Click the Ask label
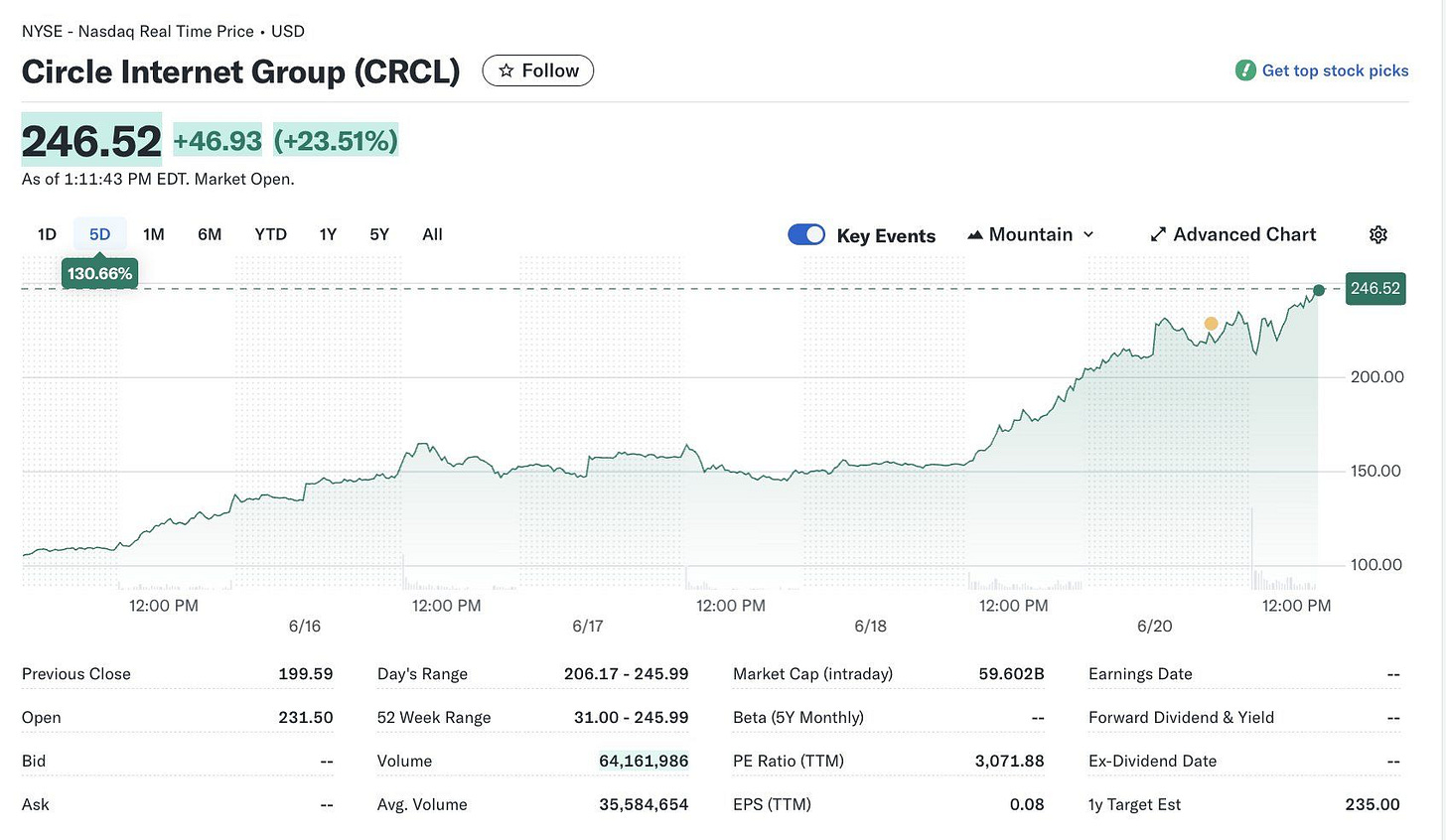Image resolution: width=1446 pixels, height=840 pixels. point(35,805)
